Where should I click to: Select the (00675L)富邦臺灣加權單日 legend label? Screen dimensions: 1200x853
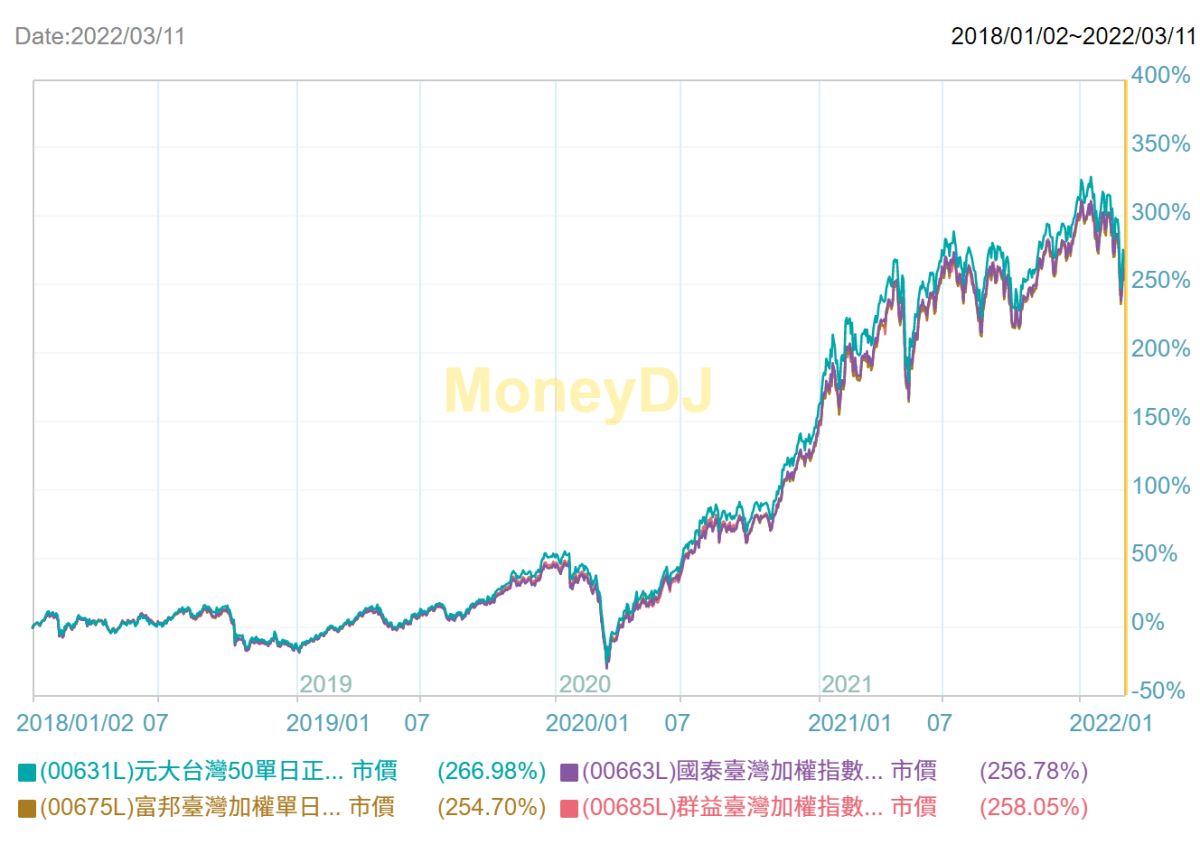click(190, 807)
